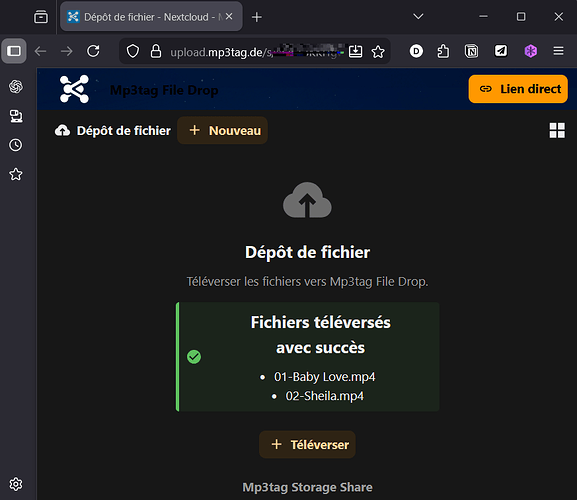
Task: Reload the current page
Action: pyautogui.click(x=93, y=51)
